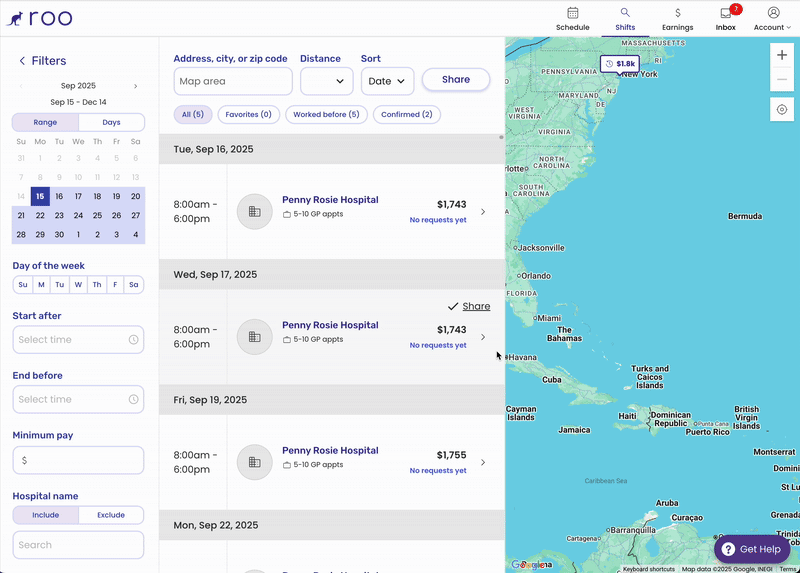Open the Distance dropdown

click(x=327, y=81)
